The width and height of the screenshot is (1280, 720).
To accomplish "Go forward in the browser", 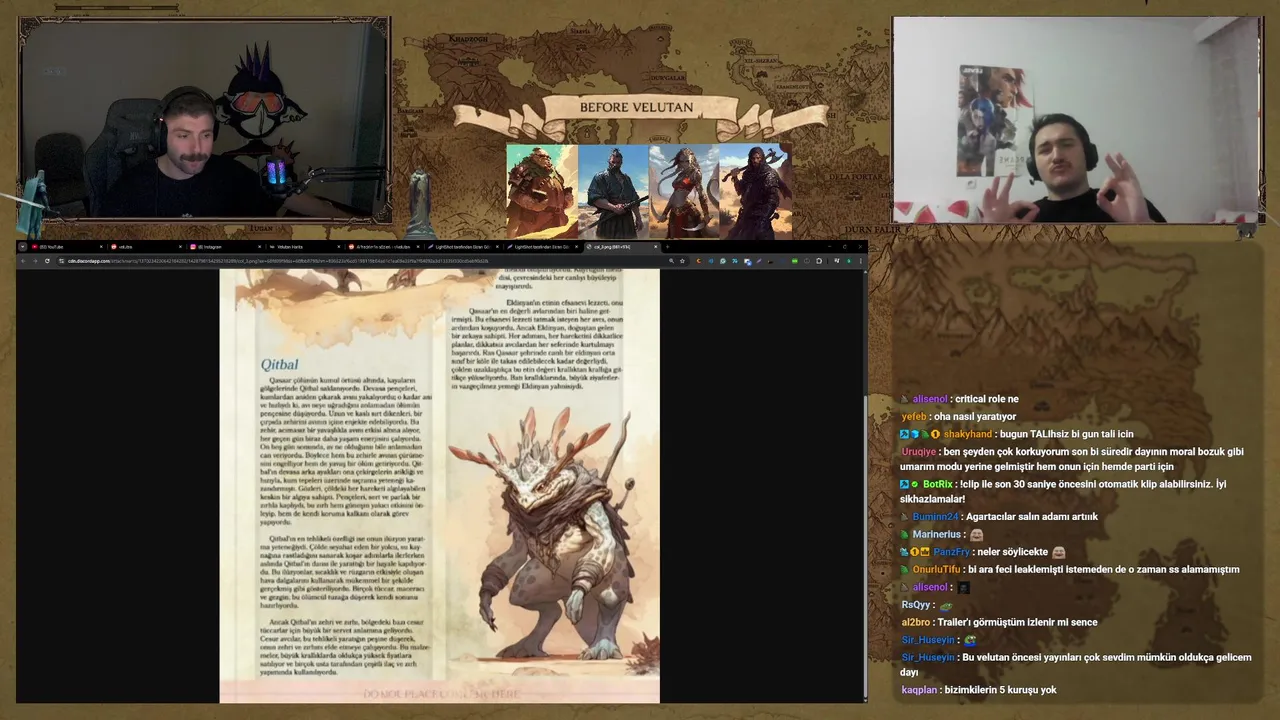I will point(35,261).
